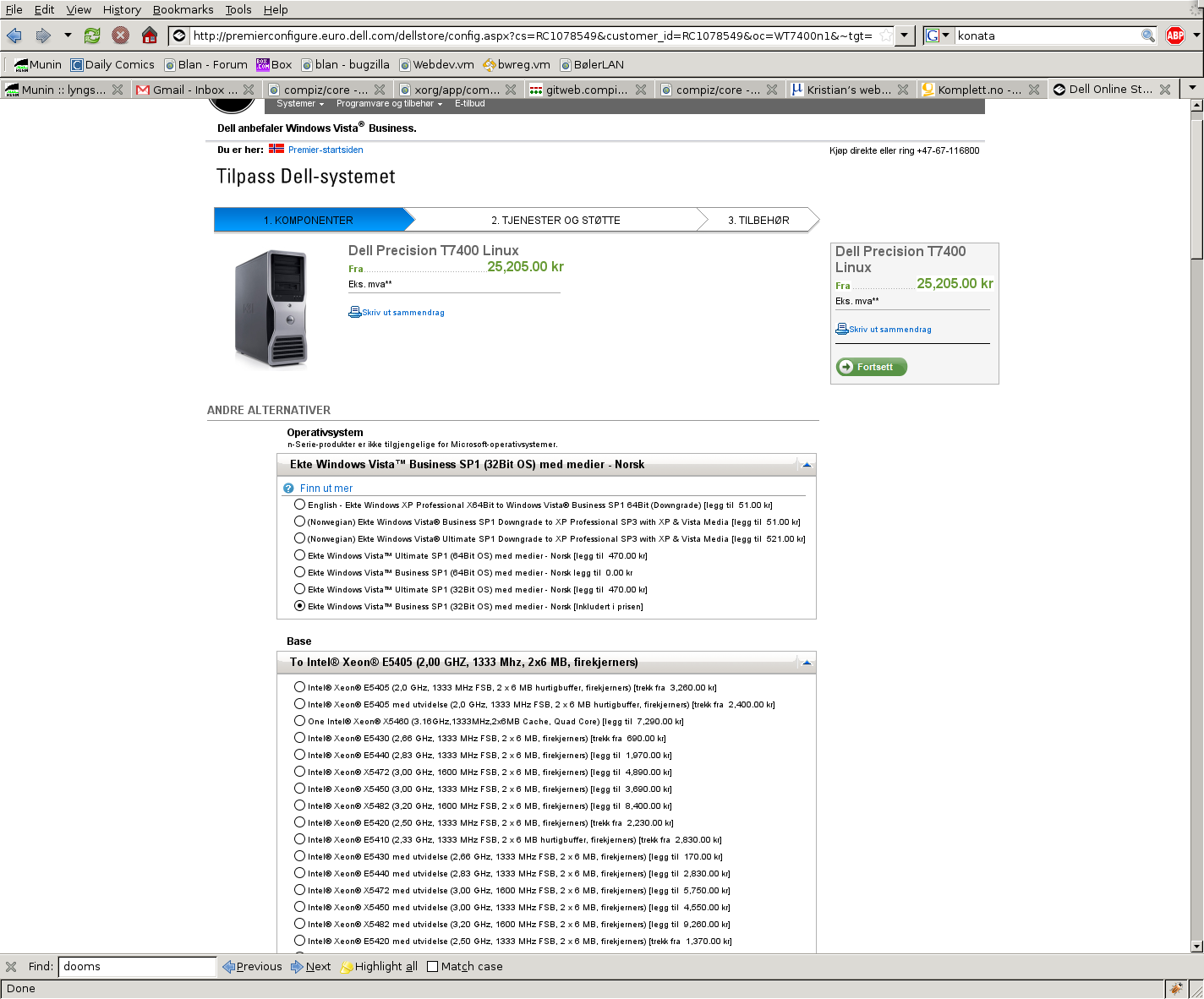Open the Systemer dropdown menu

click(300, 104)
